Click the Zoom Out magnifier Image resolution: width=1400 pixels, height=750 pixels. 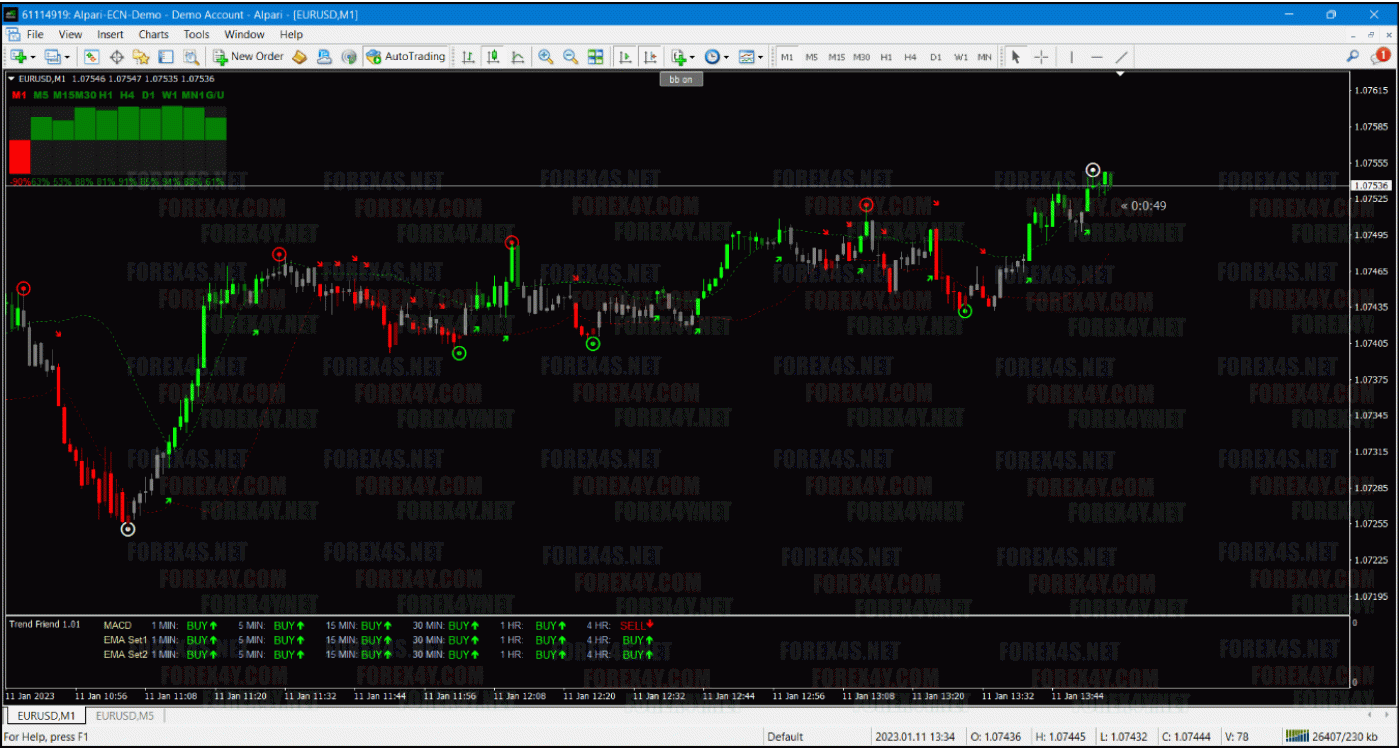[x=571, y=57]
